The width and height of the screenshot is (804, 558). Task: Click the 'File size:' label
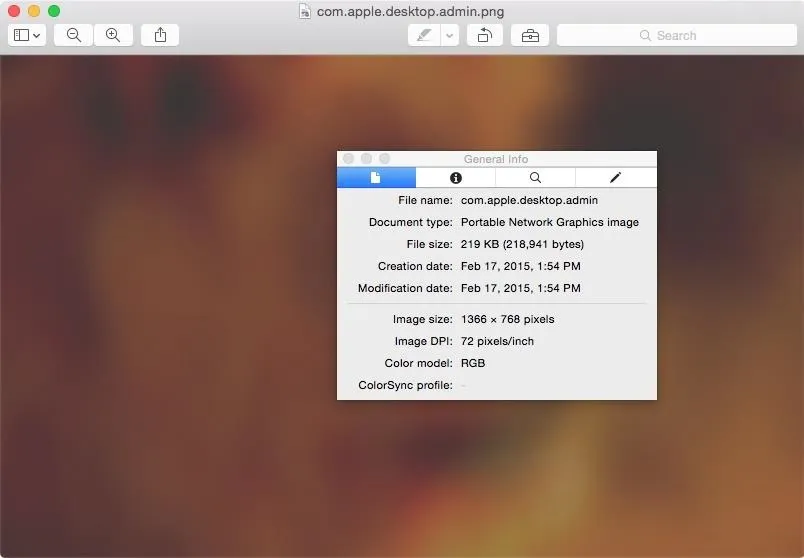[x=430, y=244]
